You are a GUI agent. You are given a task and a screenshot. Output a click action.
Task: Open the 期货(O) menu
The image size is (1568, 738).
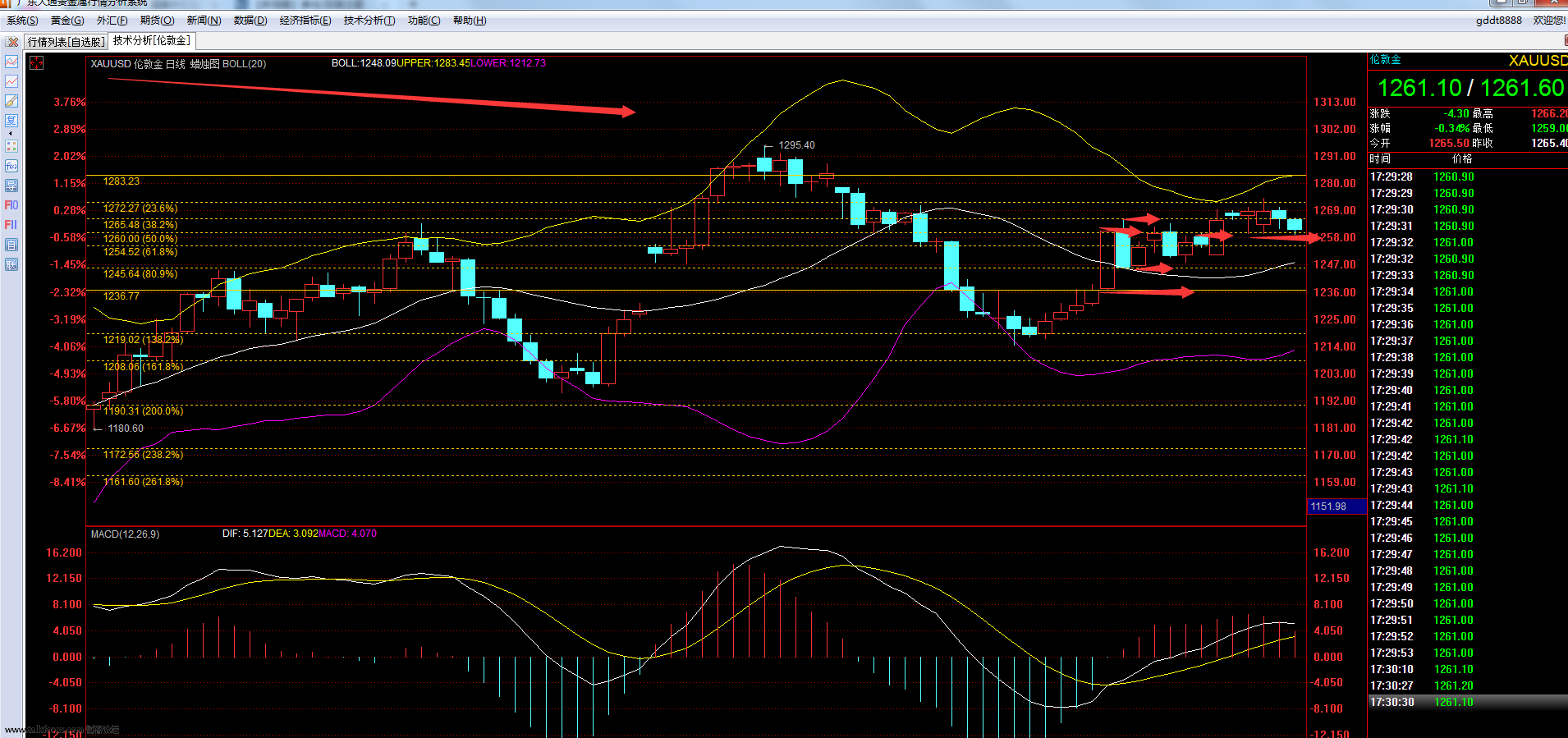click(x=157, y=21)
